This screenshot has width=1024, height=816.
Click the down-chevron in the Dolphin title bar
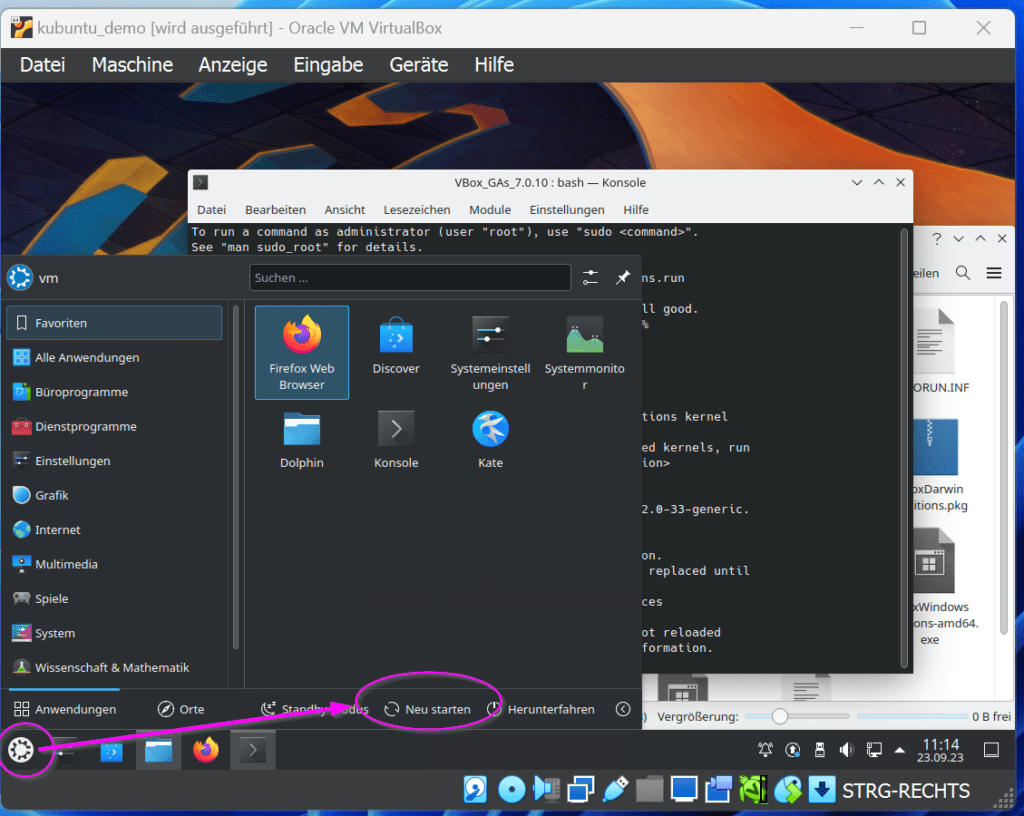[958, 239]
